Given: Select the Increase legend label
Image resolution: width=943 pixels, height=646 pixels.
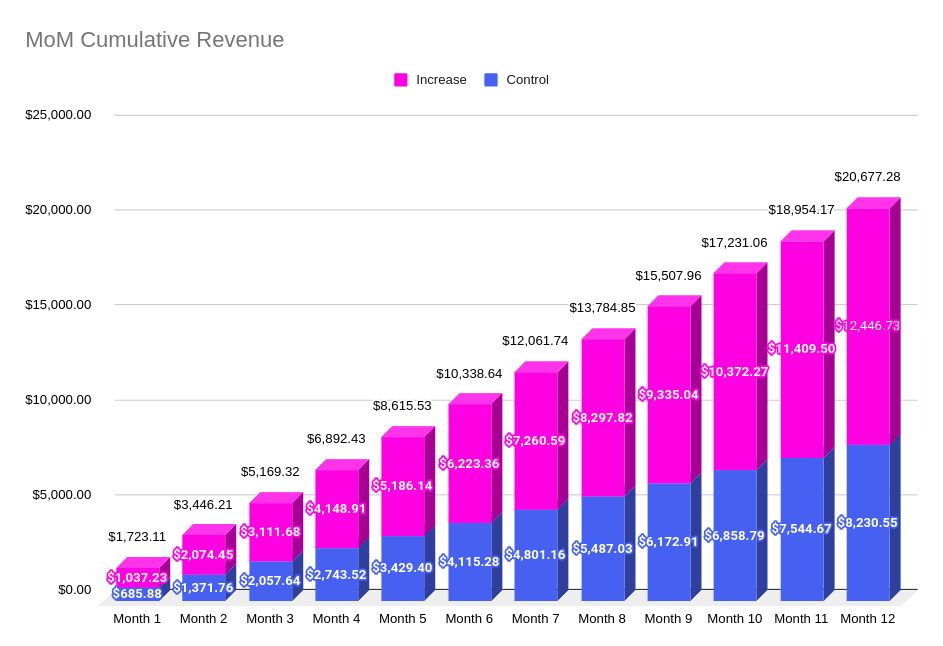Looking at the screenshot, I should pyautogui.click(x=441, y=80).
